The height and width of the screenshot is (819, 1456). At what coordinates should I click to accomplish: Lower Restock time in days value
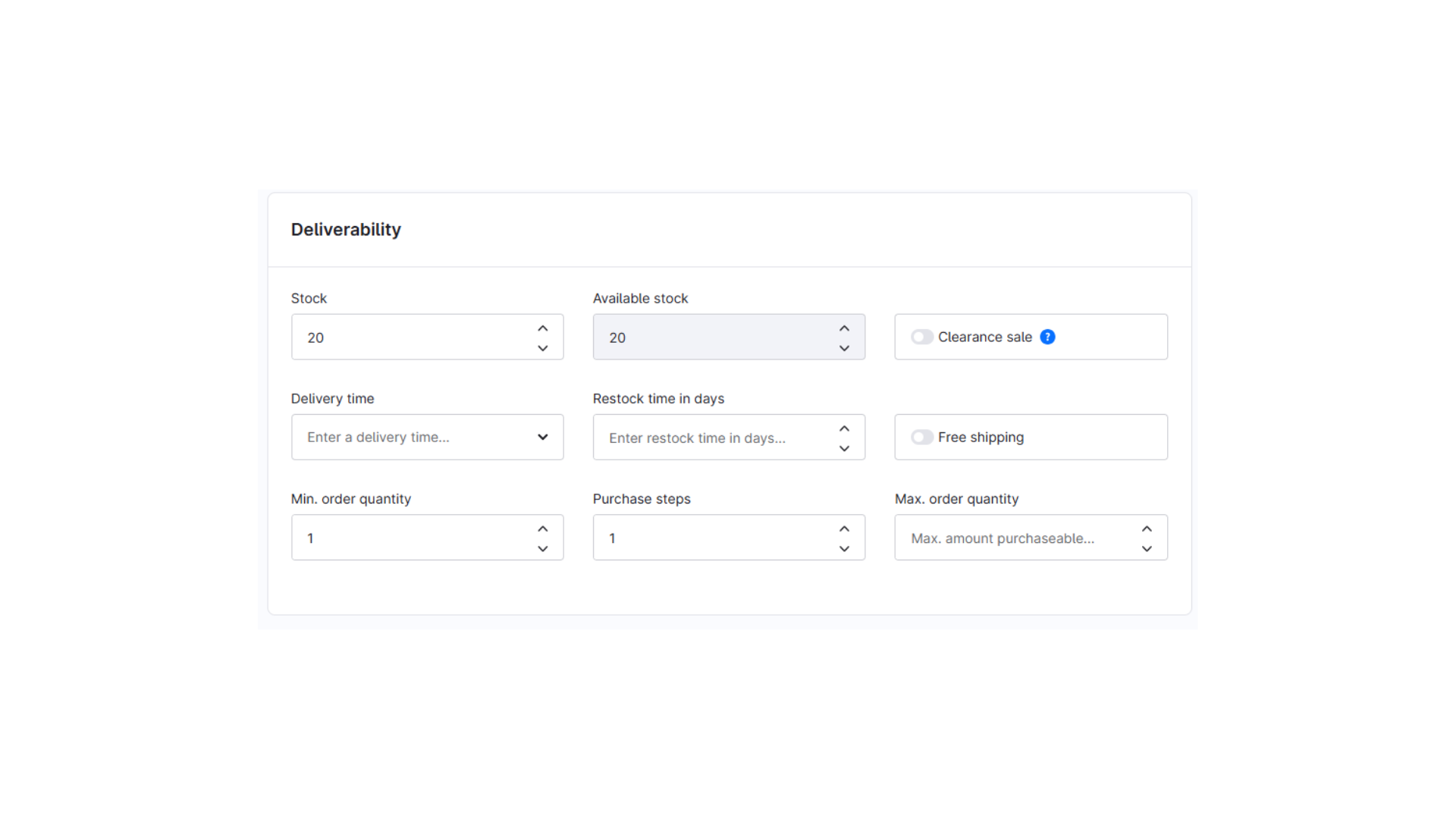[x=844, y=448]
